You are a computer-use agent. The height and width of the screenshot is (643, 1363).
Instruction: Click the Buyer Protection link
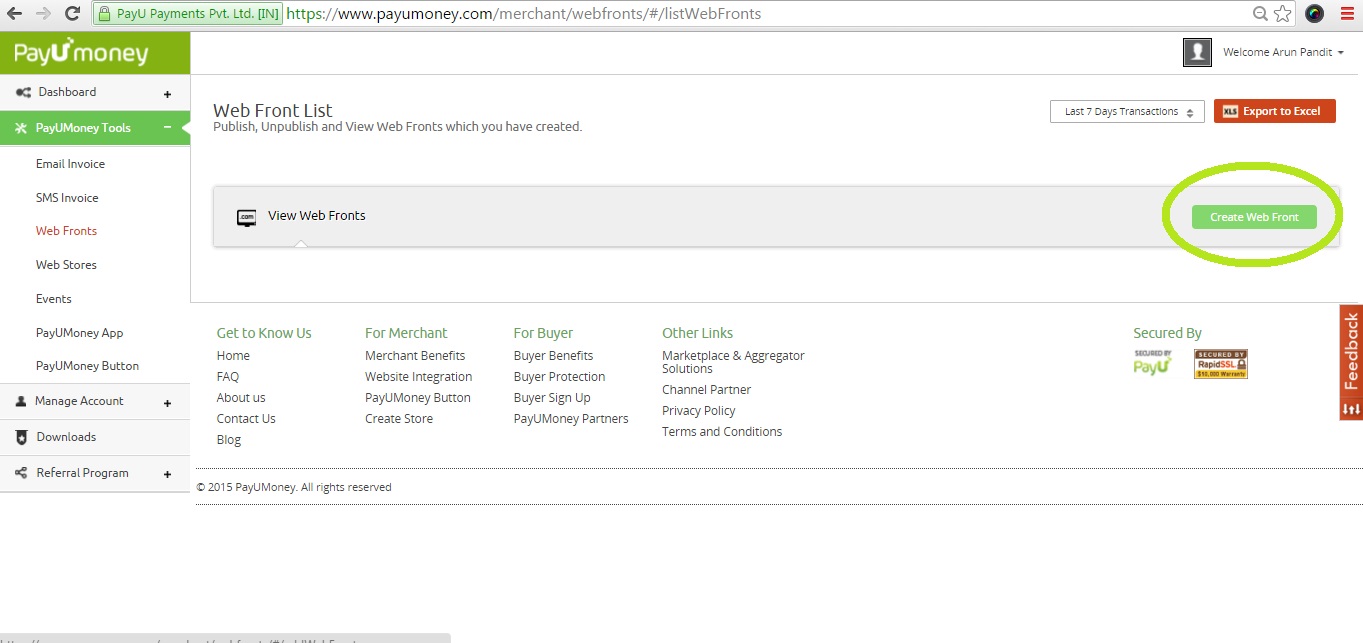pos(559,377)
